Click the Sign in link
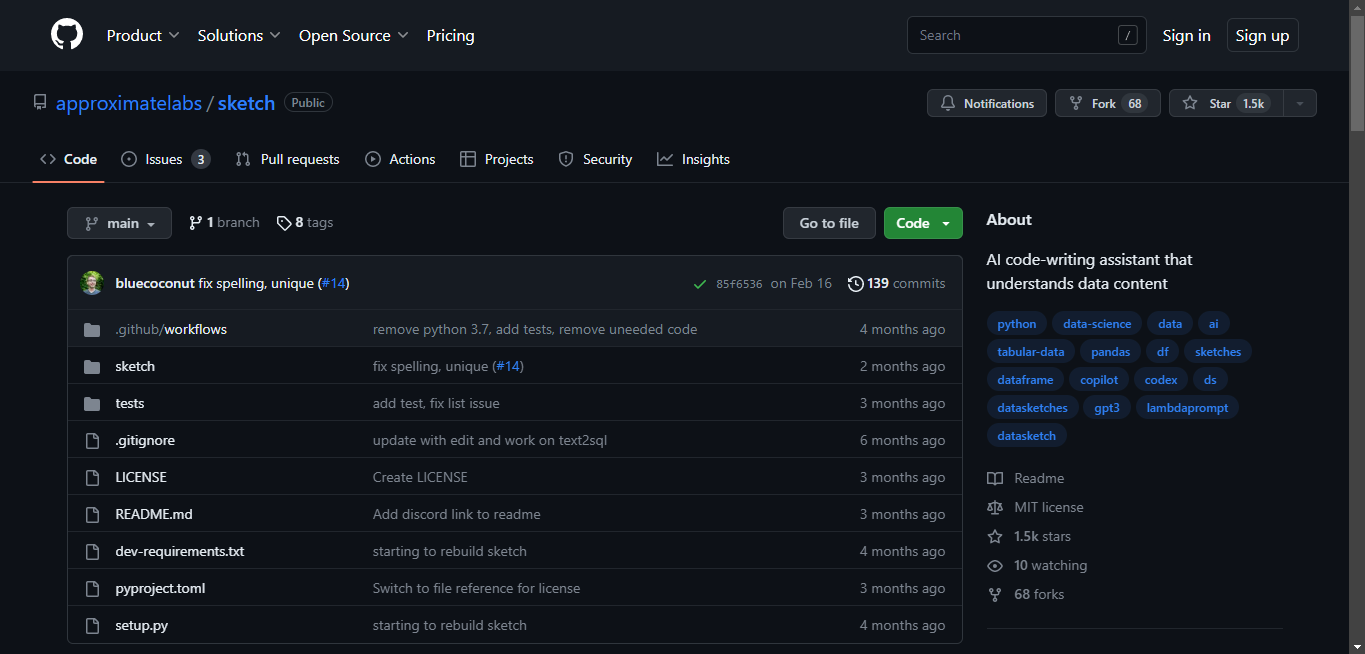Screen dimensions: 1365x654 click(x=1186, y=35)
